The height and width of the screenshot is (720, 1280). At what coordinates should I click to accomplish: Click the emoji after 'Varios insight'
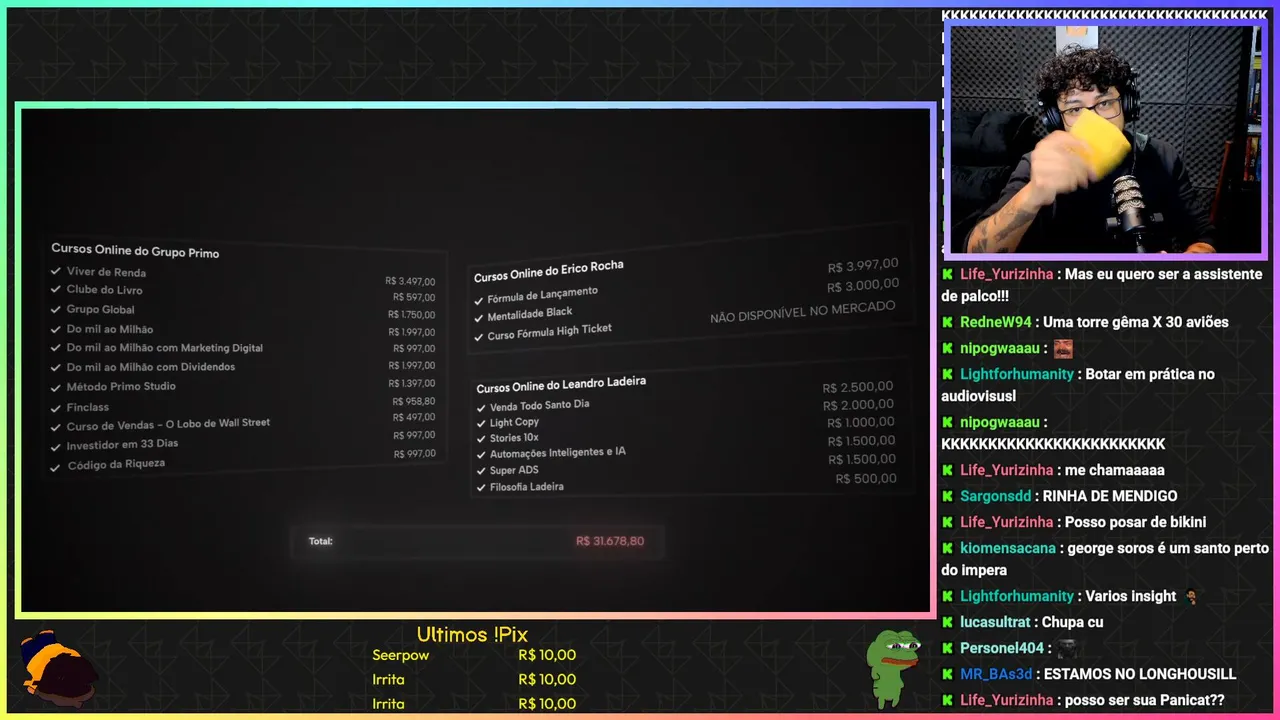(1190, 596)
